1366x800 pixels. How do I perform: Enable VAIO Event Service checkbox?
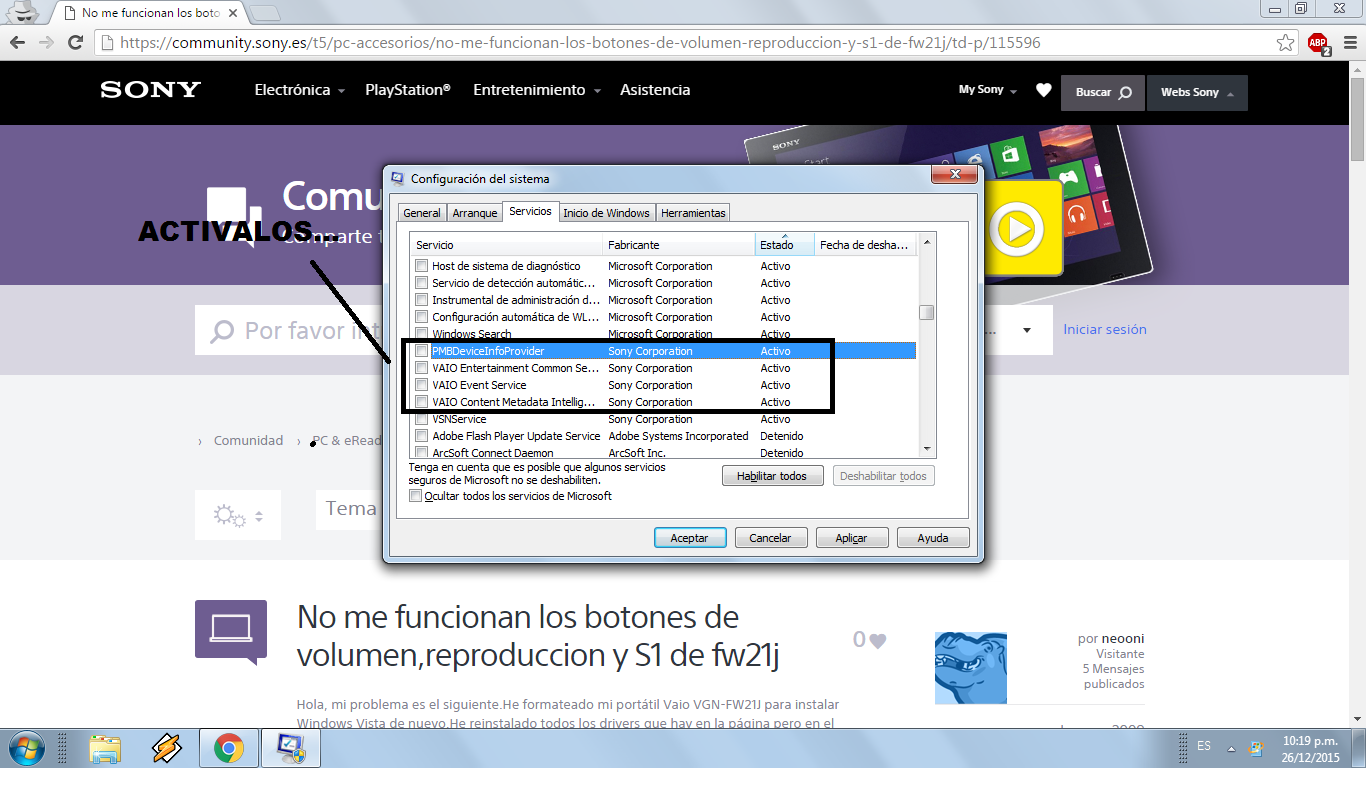click(422, 385)
